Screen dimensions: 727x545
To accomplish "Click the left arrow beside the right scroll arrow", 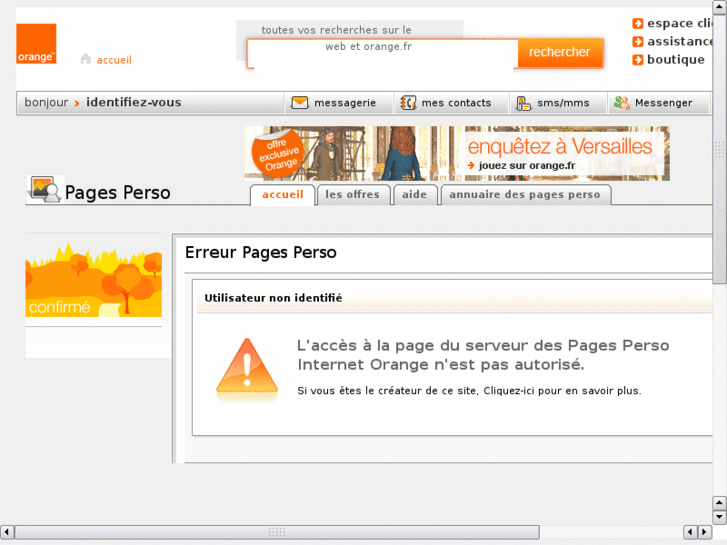I will pos(690,532).
